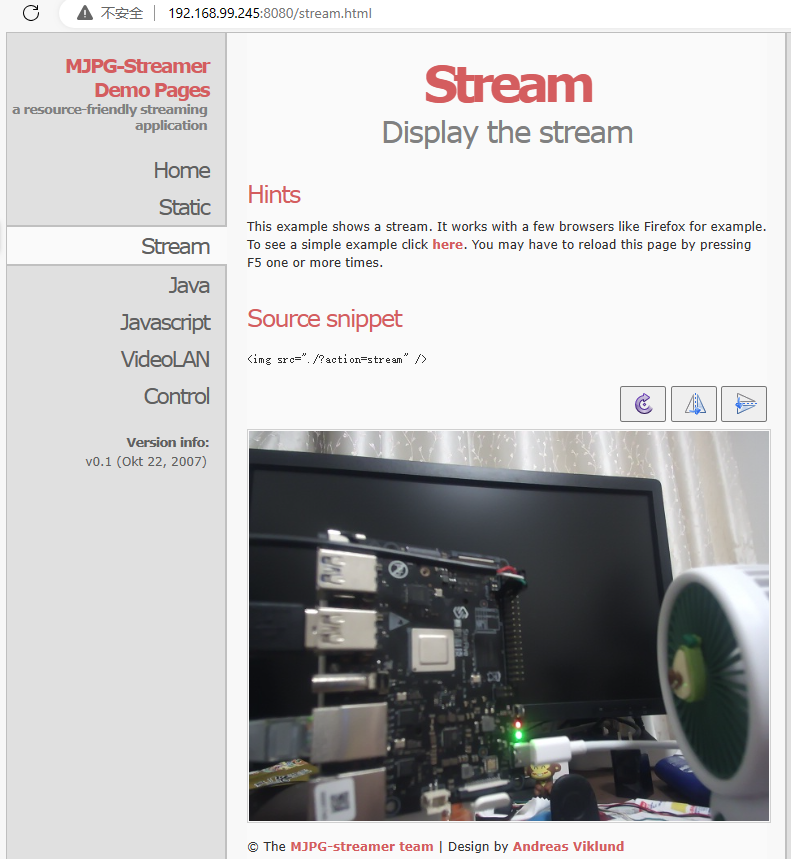The width and height of the screenshot is (791, 859).
Task: Open the MJPG-streamer team link in footer
Action: click(x=362, y=846)
